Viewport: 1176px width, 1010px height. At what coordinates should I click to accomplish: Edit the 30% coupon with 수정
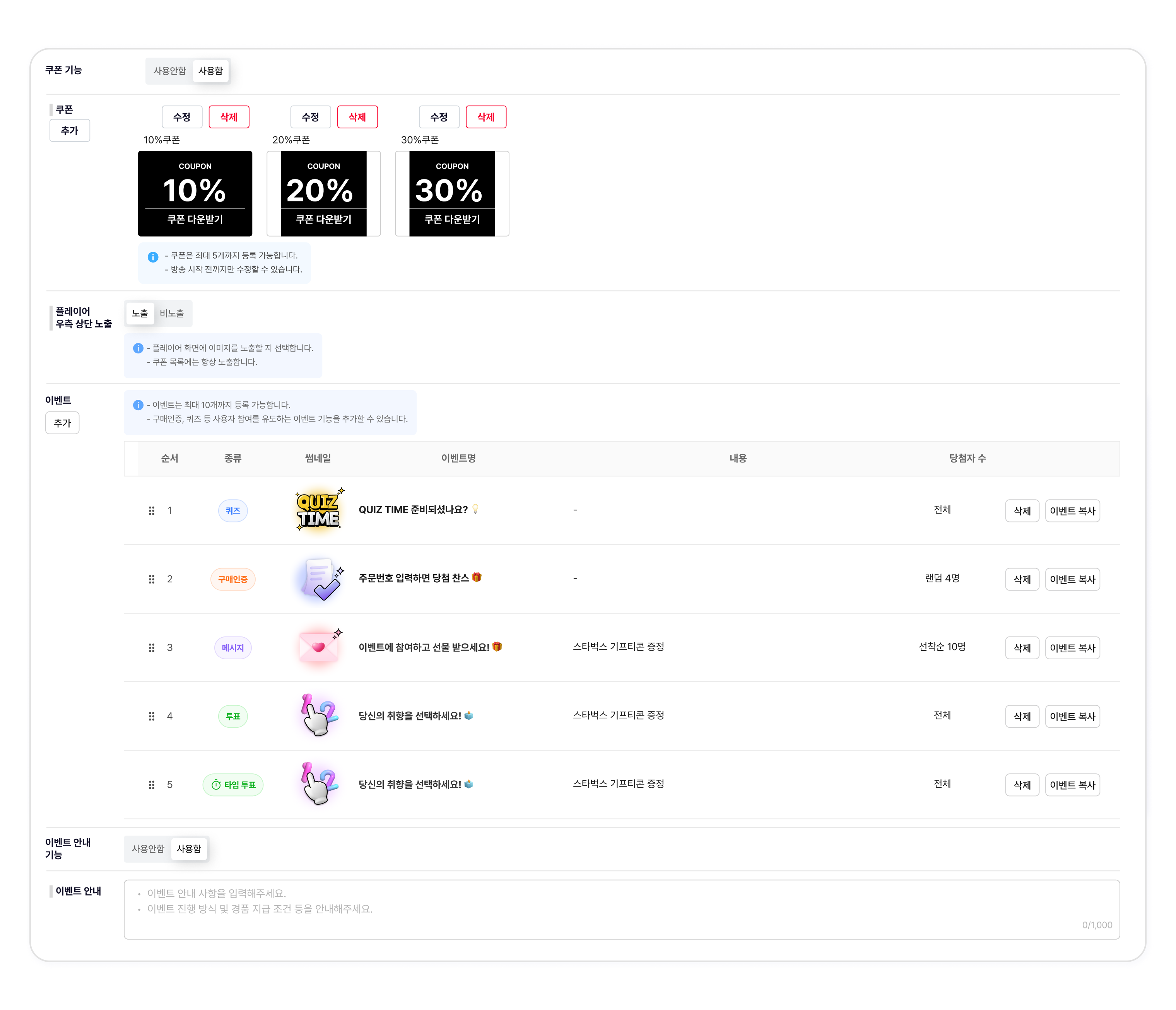[439, 117]
